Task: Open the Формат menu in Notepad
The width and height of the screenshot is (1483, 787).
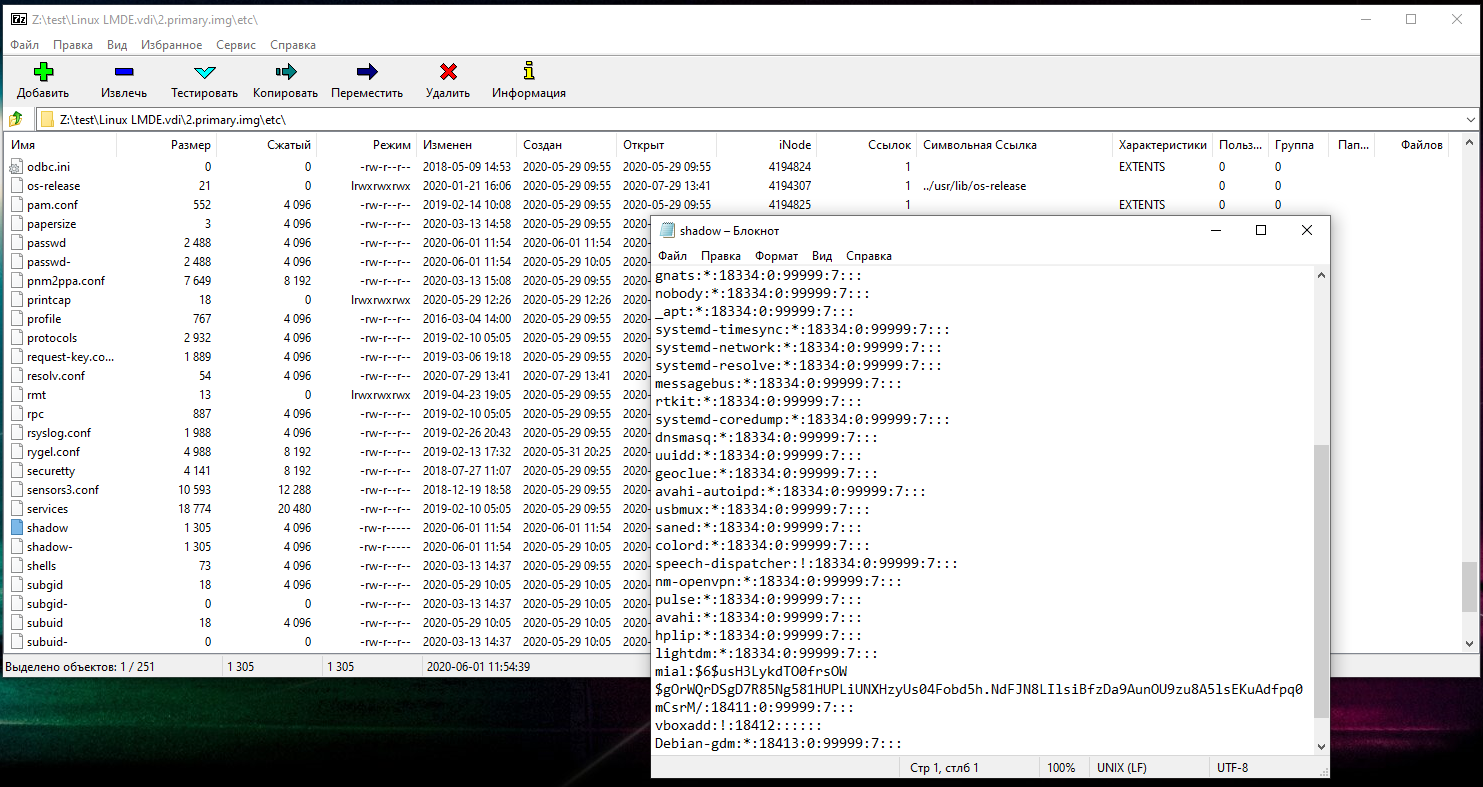Action: 776,256
